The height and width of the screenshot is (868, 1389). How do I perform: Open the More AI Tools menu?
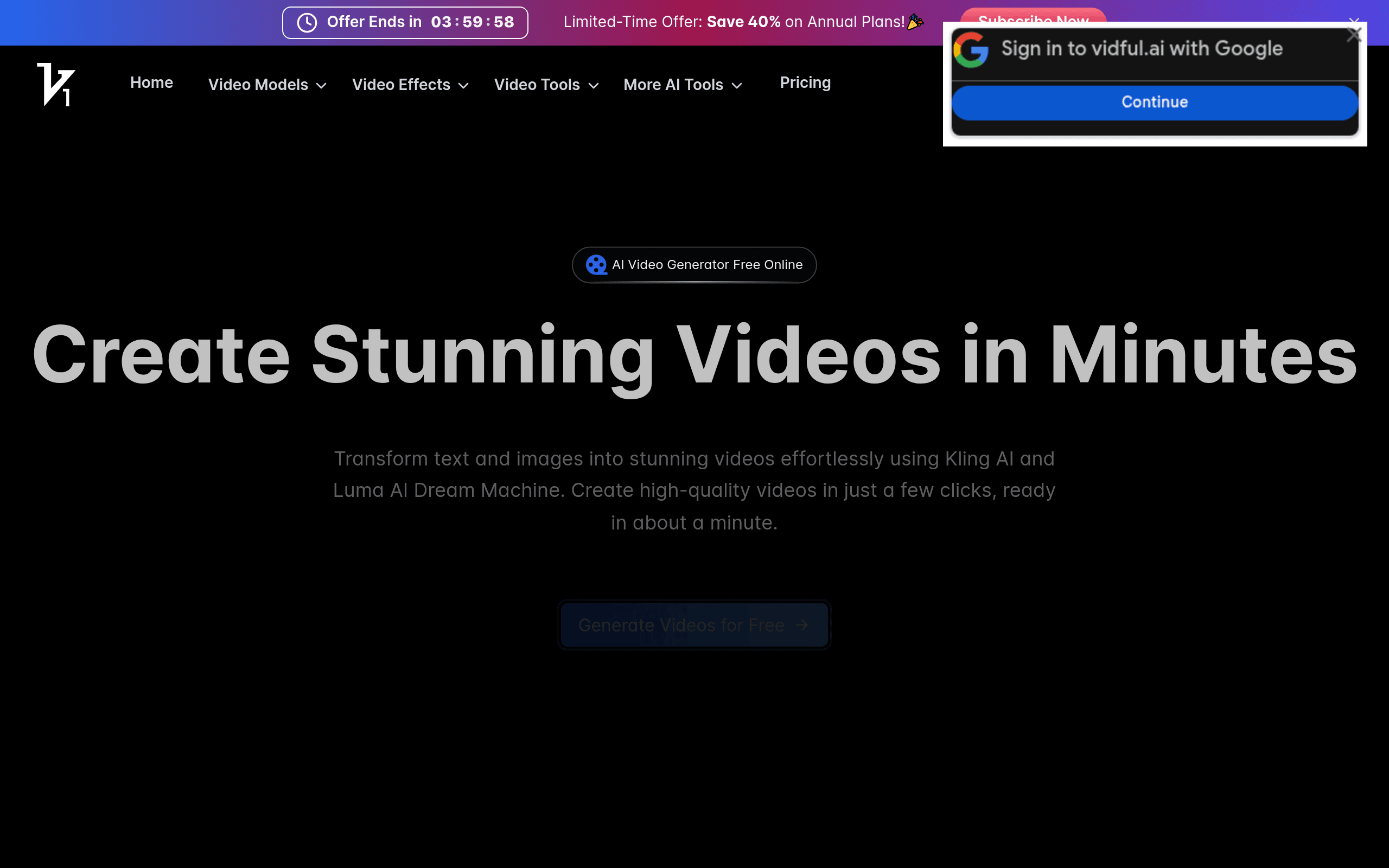(x=683, y=85)
